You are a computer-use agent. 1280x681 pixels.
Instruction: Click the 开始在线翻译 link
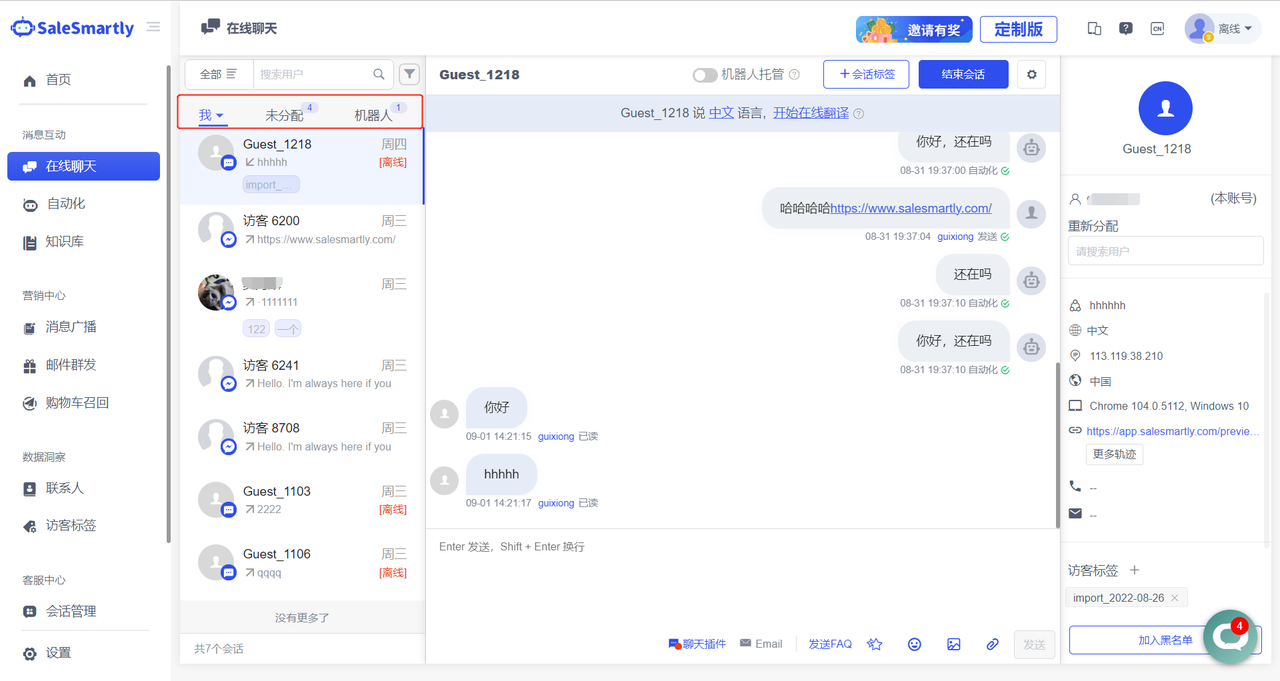point(810,113)
